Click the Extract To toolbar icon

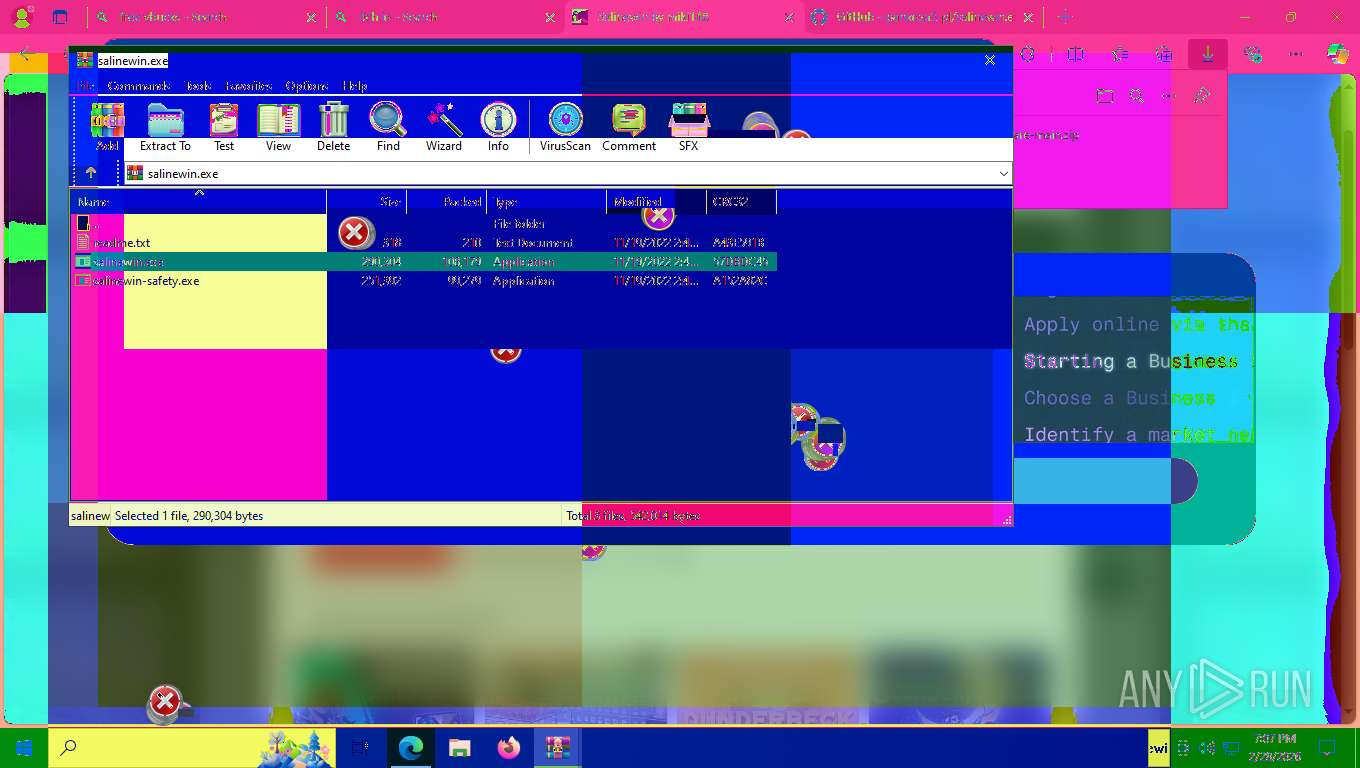(165, 127)
